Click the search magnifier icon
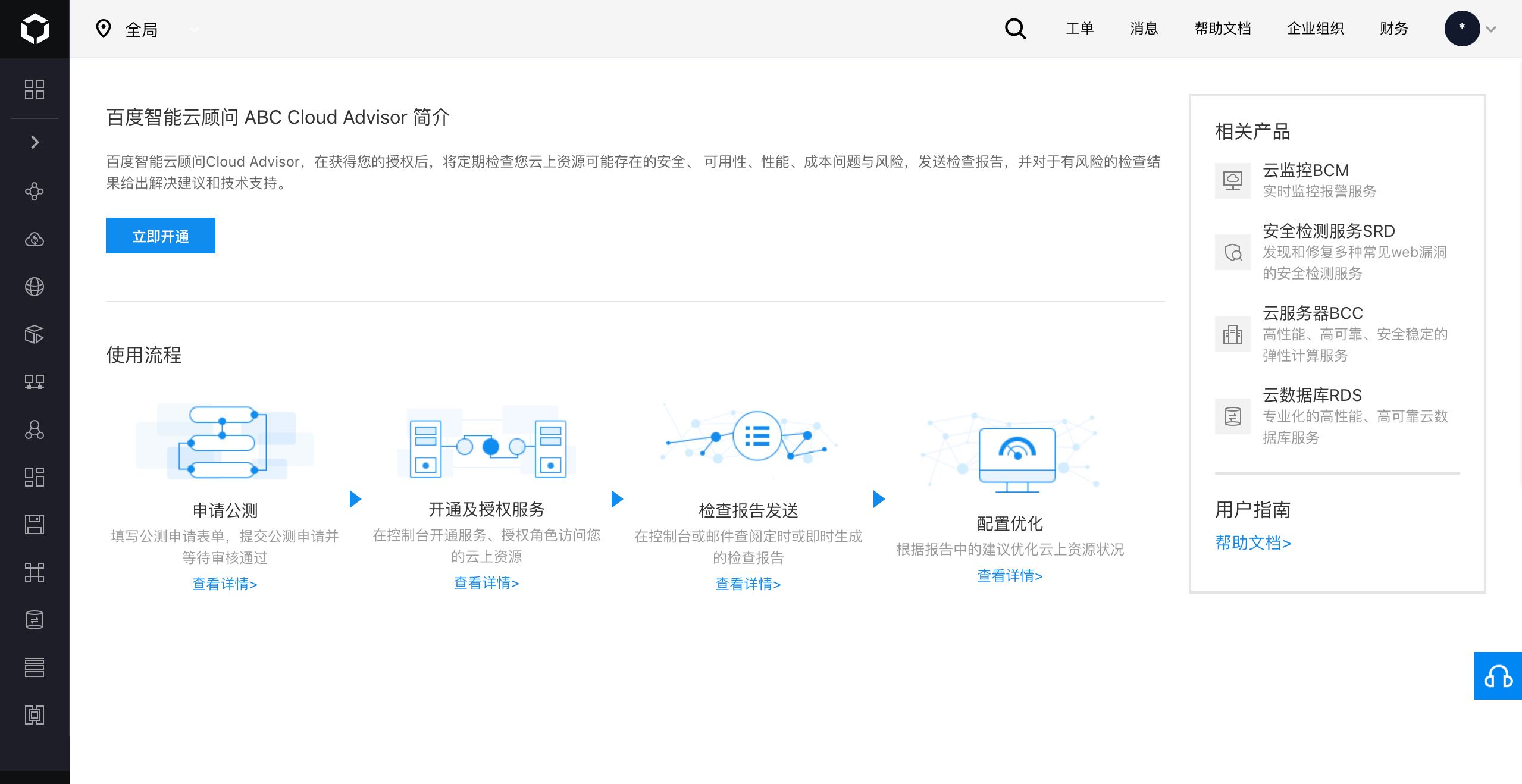 point(1016,29)
